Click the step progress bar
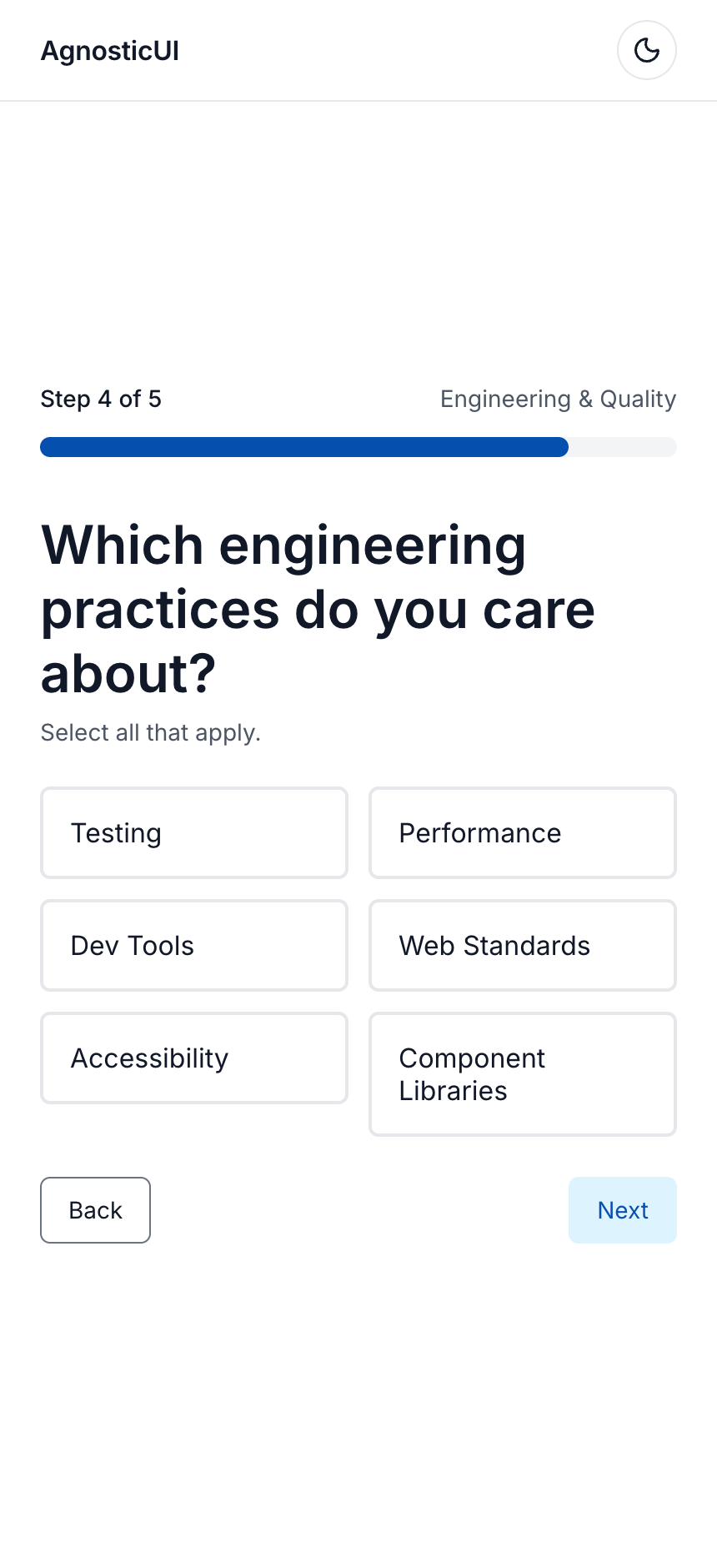The height and width of the screenshot is (1568, 717). pos(358,447)
